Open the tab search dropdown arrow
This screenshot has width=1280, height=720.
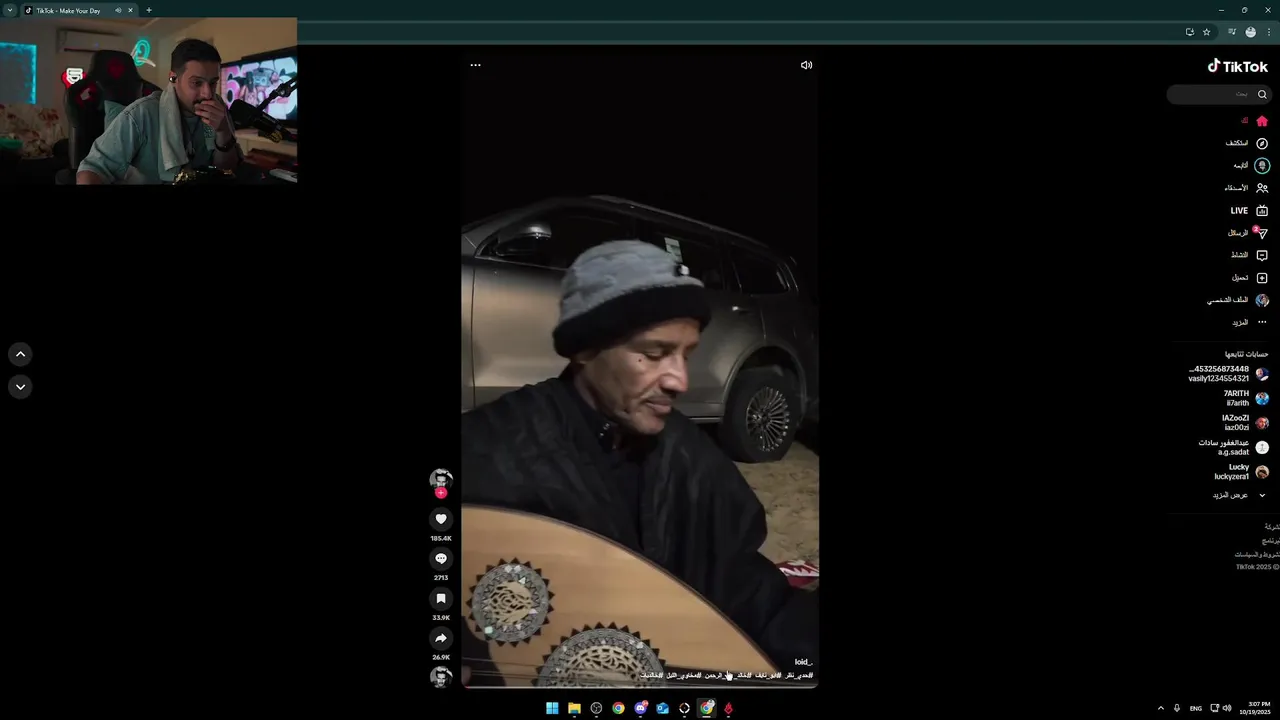coord(10,10)
